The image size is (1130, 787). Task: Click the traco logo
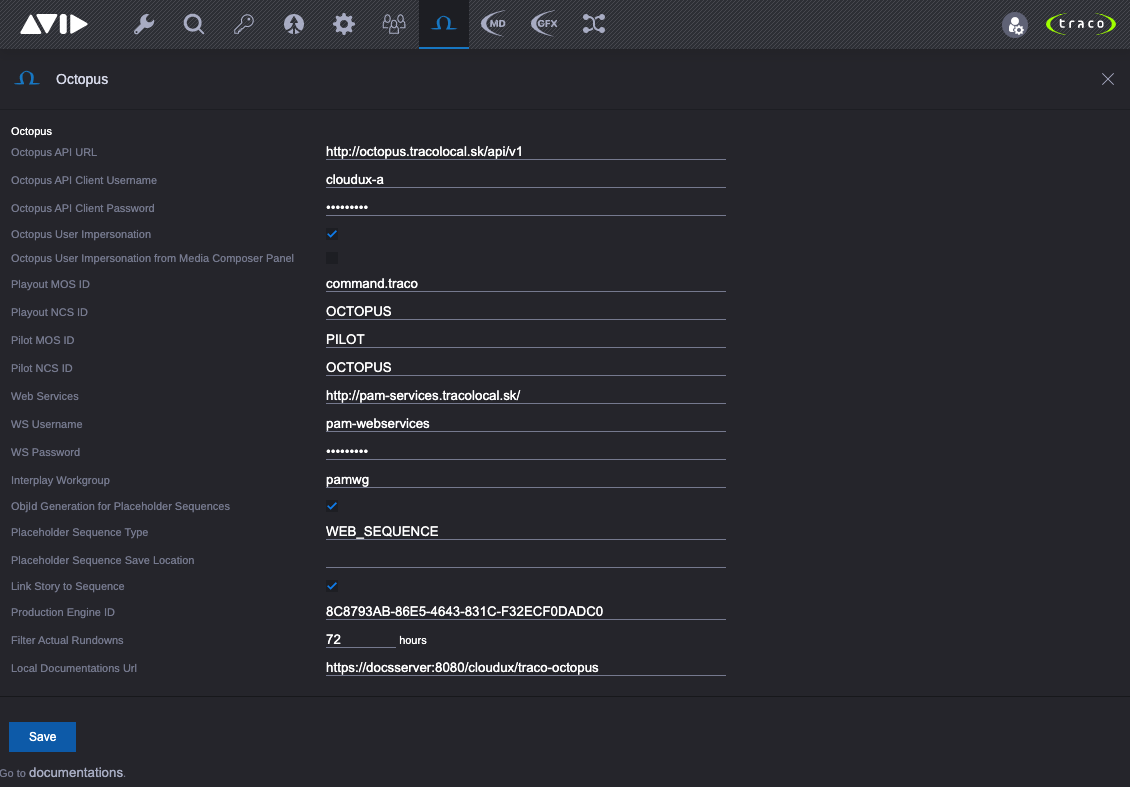tap(1080, 25)
